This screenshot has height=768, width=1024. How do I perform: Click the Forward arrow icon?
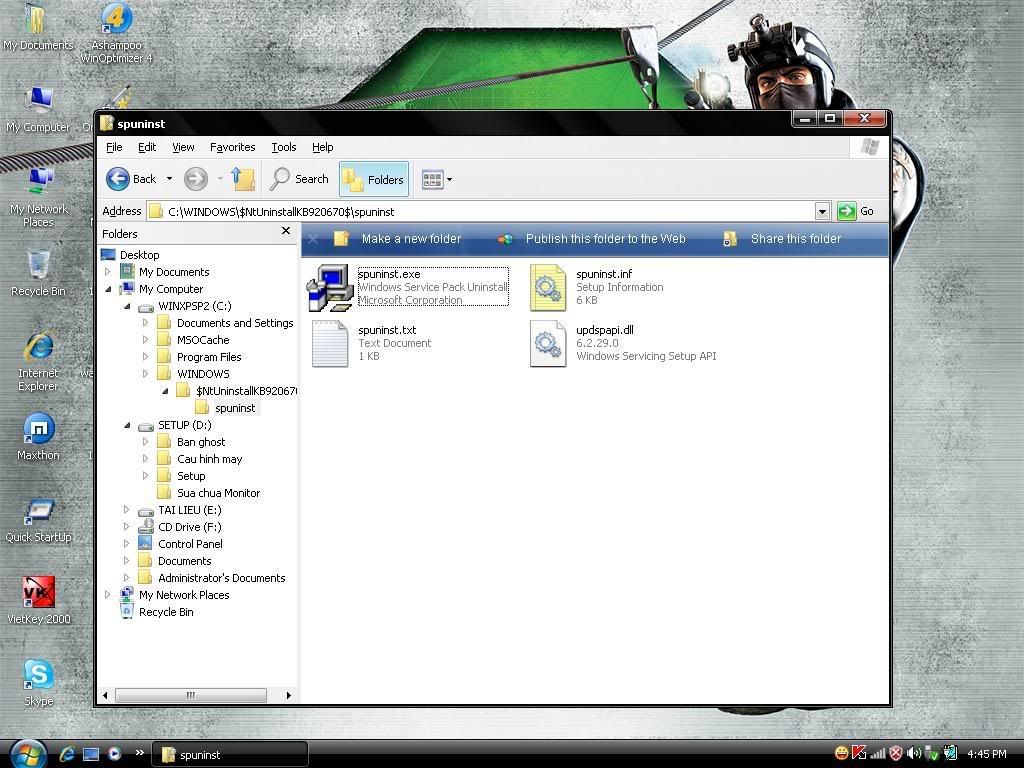(195, 179)
